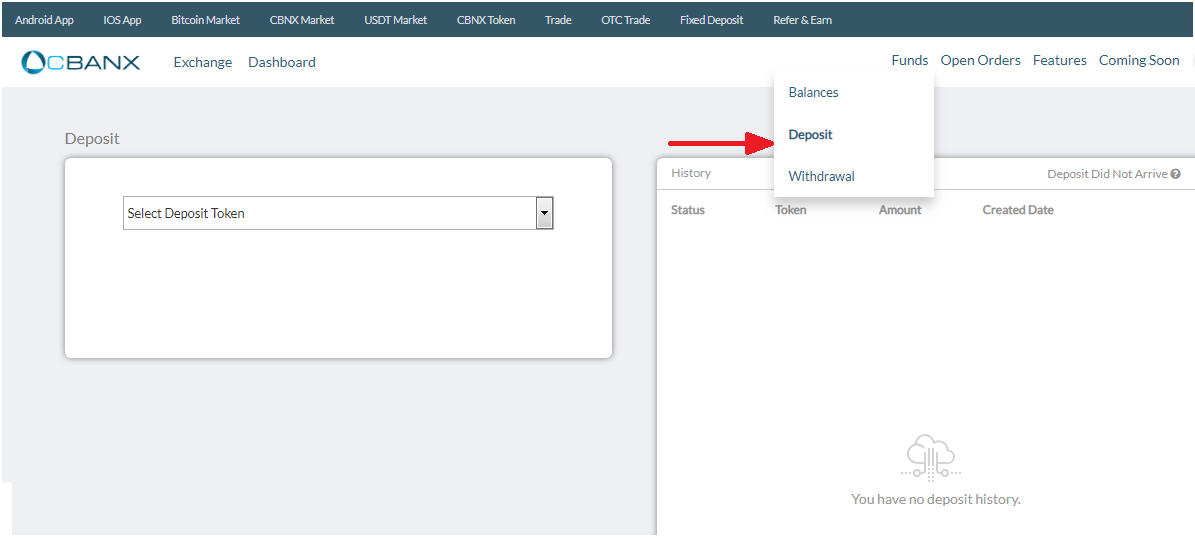Select Withdrawal from the Funds menu
This screenshot has width=1195, height=538.
[x=822, y=177]
